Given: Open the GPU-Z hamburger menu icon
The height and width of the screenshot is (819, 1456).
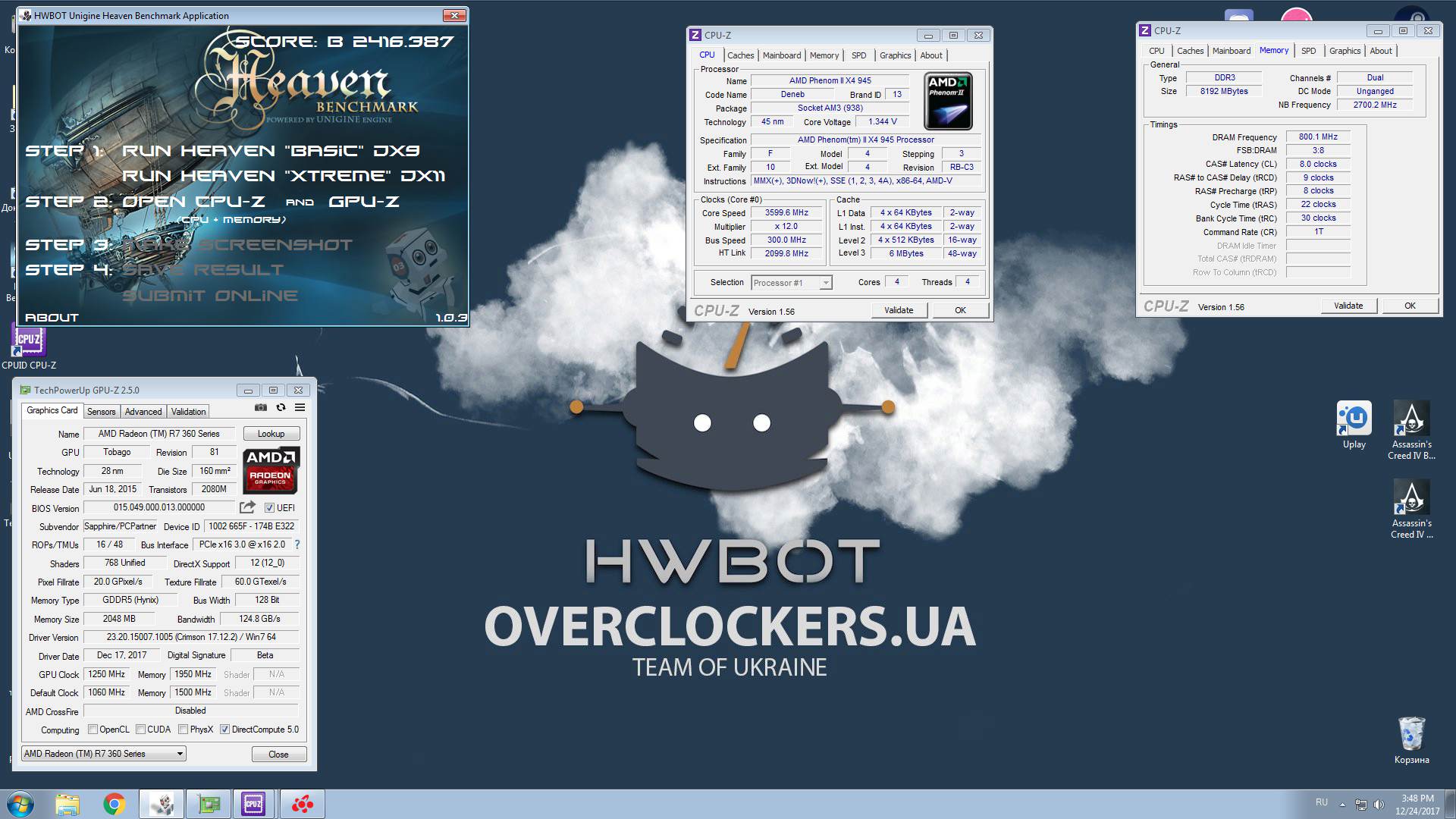Looking at the screenshot, I should coord(300,408).
